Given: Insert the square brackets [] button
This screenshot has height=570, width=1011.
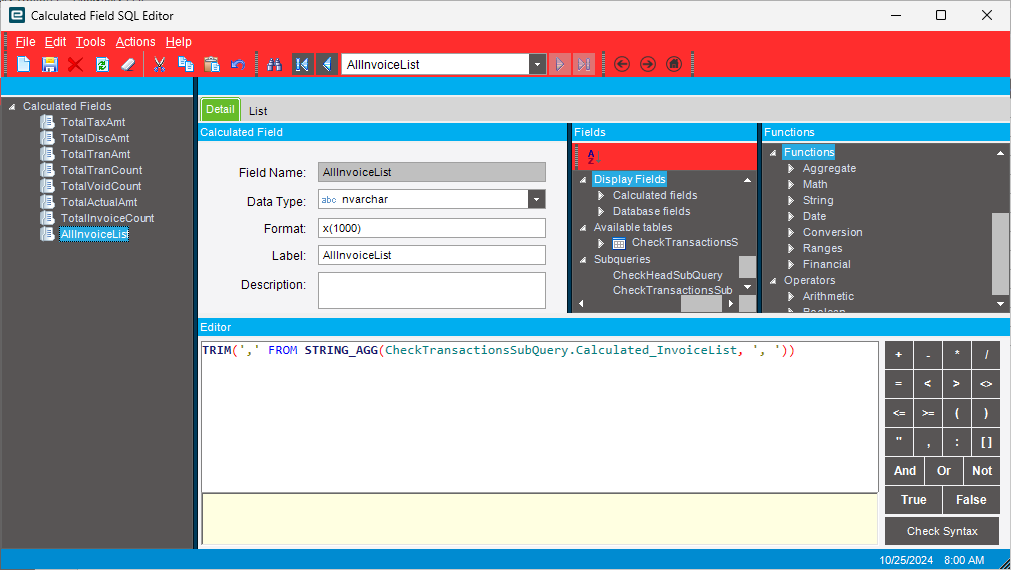Looking at the screenshot, I should point(986,442).
